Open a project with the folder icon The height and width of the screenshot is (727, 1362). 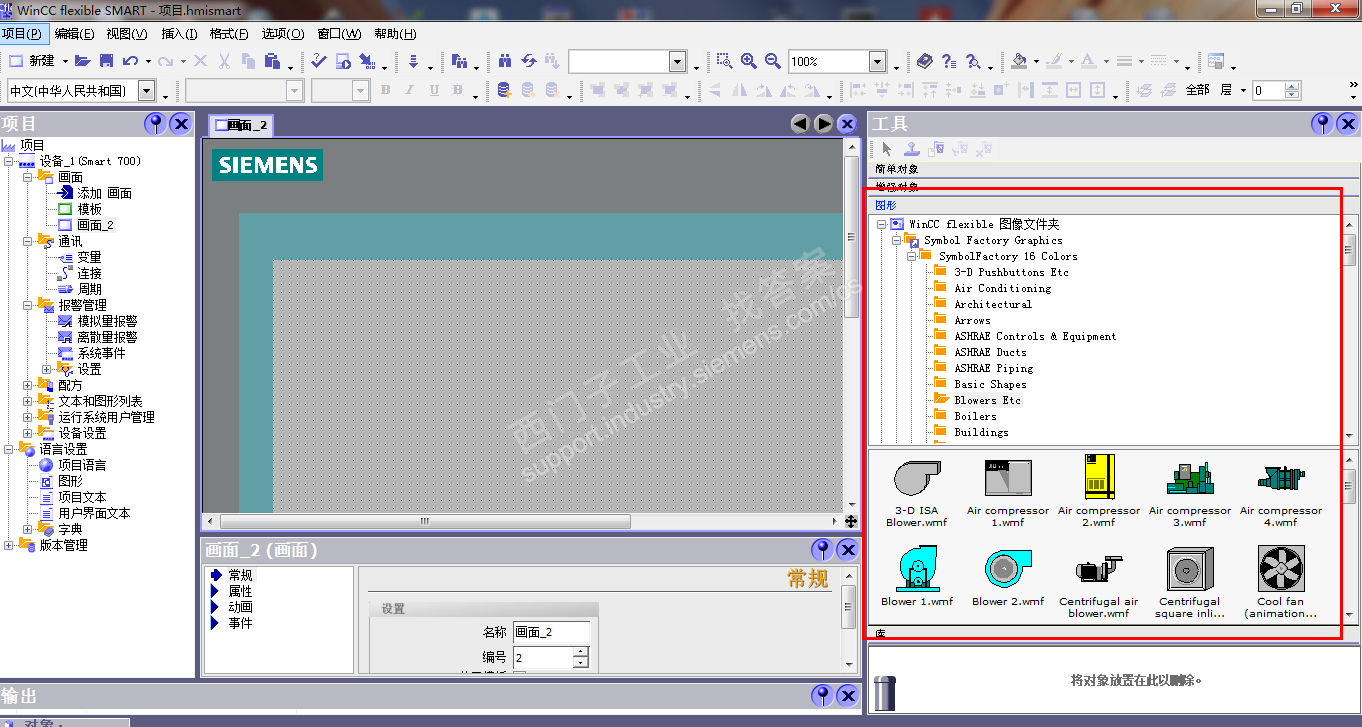coord(82,61)
